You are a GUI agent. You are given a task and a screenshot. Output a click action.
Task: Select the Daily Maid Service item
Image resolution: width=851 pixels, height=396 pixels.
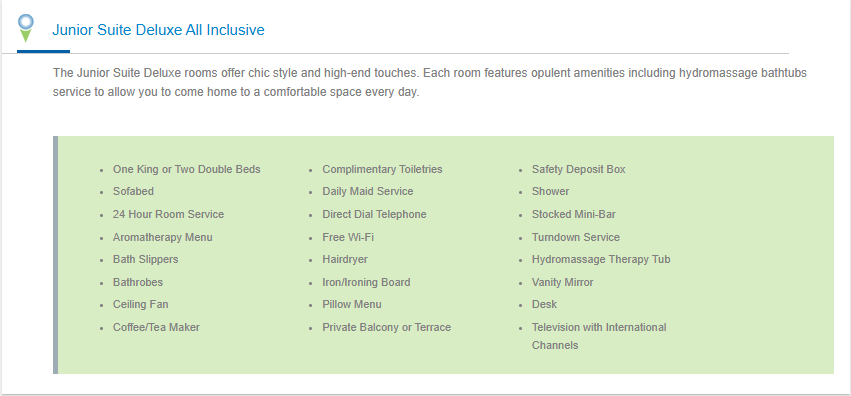click(x=367, y=191)
